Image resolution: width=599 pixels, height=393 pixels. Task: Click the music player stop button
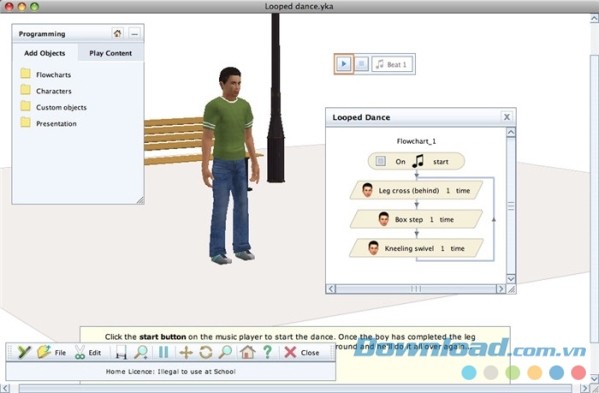click(x=362, y=64)
